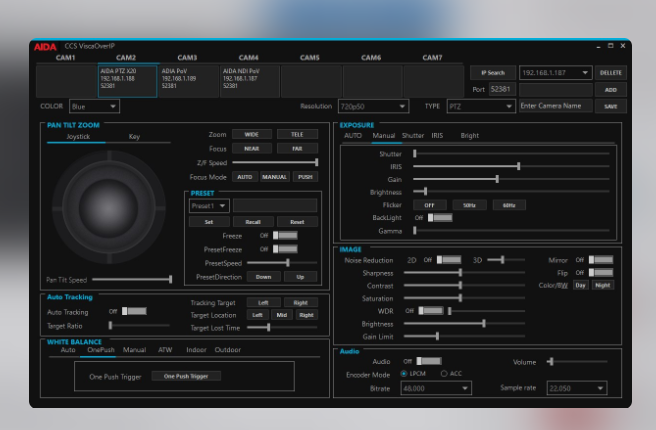Select the Indoor white balance tab

tap(196, 350)
